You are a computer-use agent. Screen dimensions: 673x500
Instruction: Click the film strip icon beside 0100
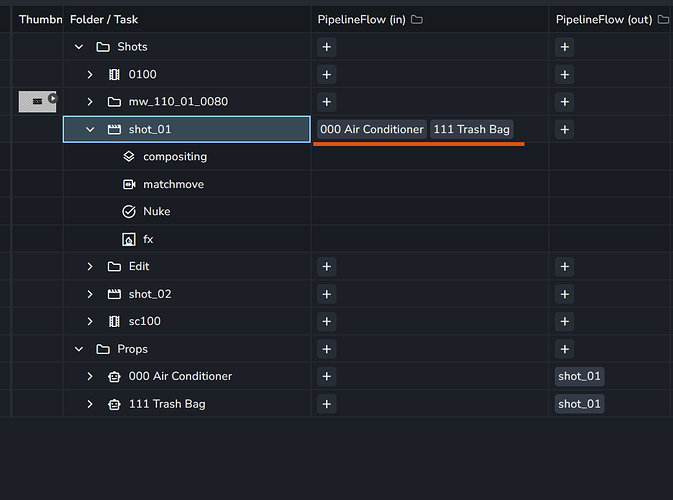[114, 74]
